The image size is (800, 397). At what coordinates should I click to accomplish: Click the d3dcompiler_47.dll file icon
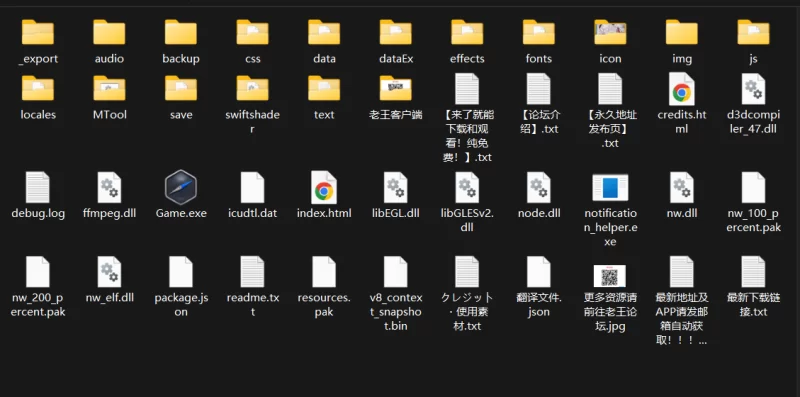754,89
